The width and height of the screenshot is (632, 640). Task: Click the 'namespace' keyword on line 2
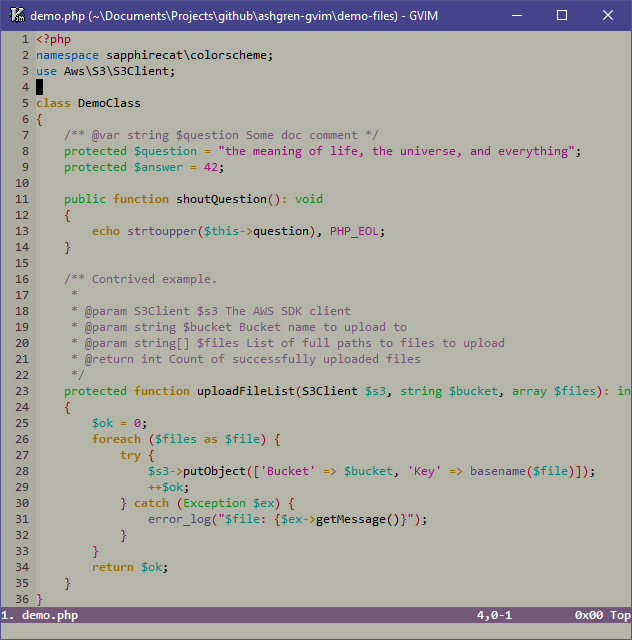67,55
